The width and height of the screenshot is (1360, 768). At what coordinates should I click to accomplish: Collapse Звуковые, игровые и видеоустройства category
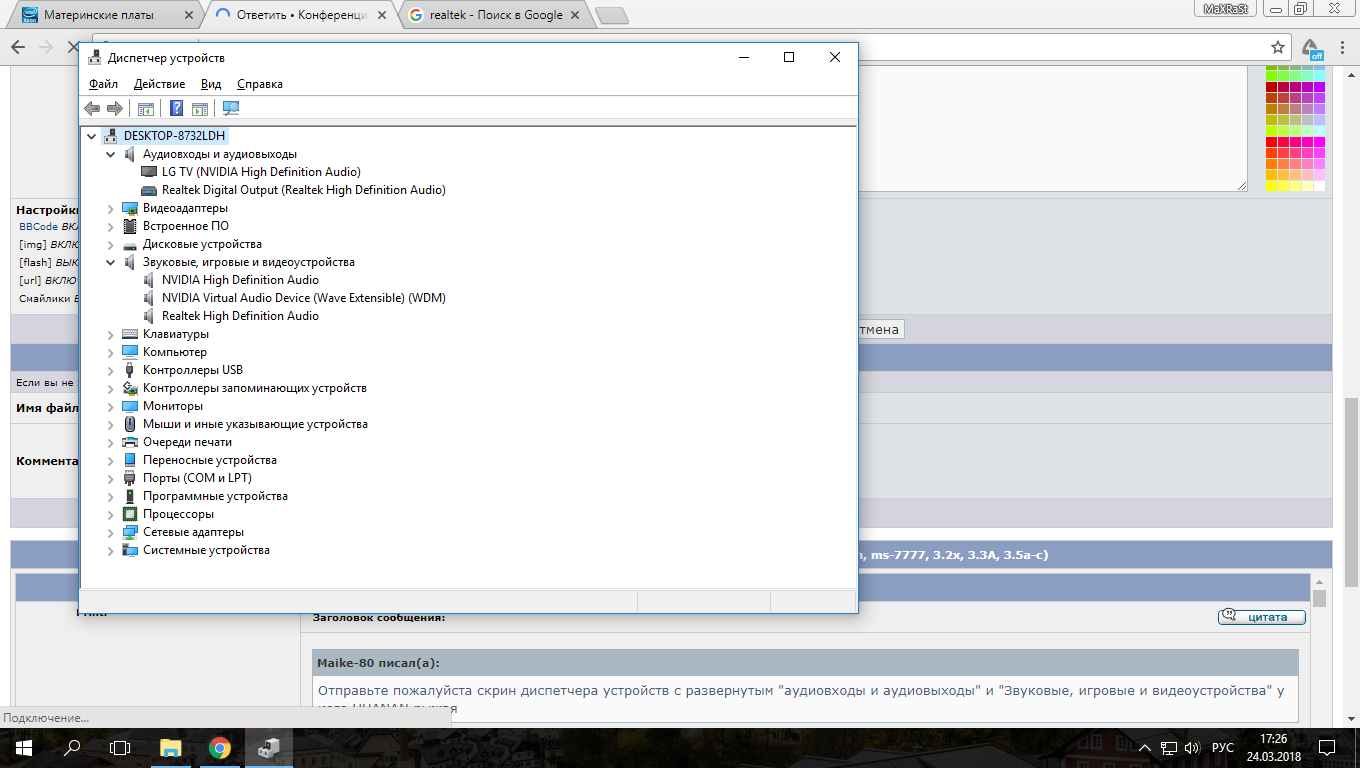tap(111, 262)
